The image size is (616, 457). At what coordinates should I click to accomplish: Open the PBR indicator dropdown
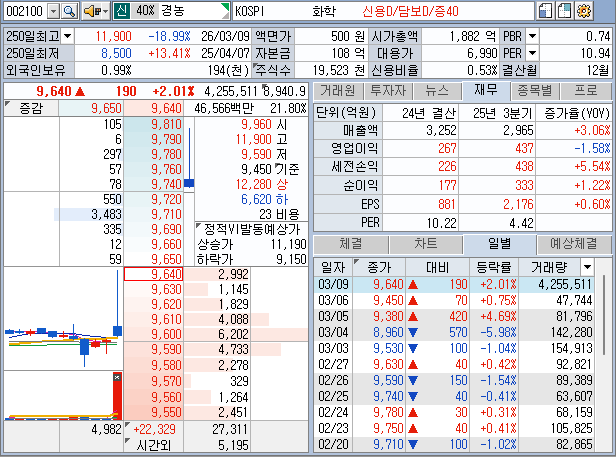pyautogui.click(x=532, y=36)
